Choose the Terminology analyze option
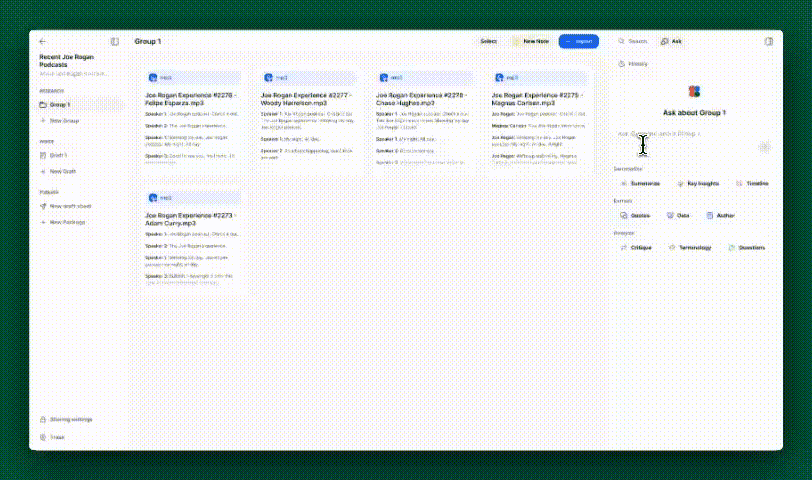The width and height of the screenshot is (812, 480). (690, 248)
